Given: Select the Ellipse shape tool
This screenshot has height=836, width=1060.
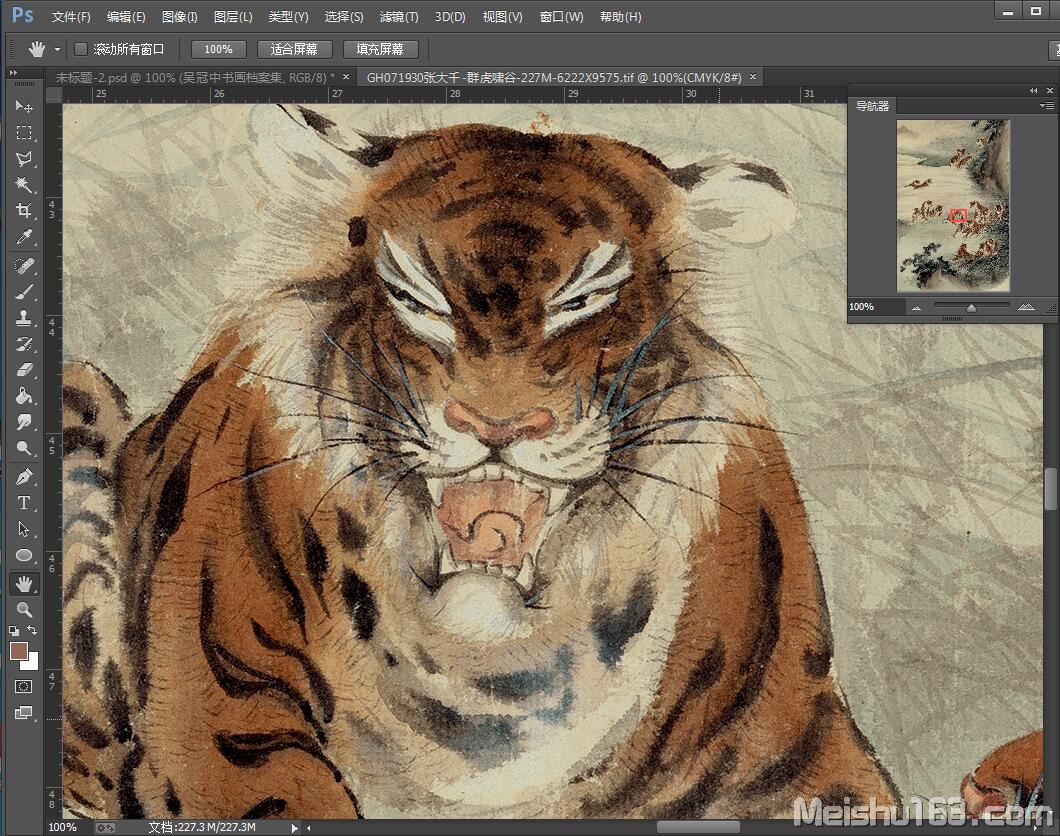Looking at the screenshot, I should [x=24, y=555].
